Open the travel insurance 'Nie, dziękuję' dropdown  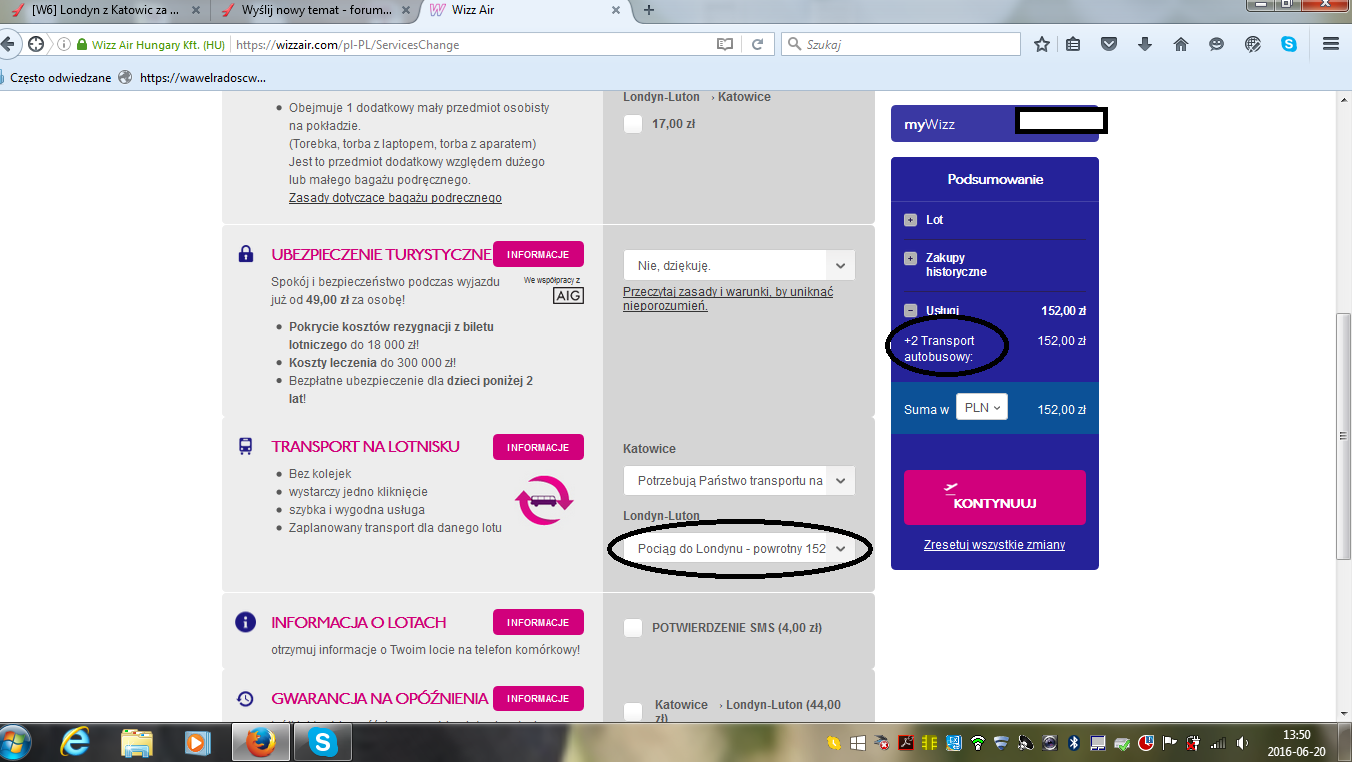pyautogui.click(x=739, y=265)
